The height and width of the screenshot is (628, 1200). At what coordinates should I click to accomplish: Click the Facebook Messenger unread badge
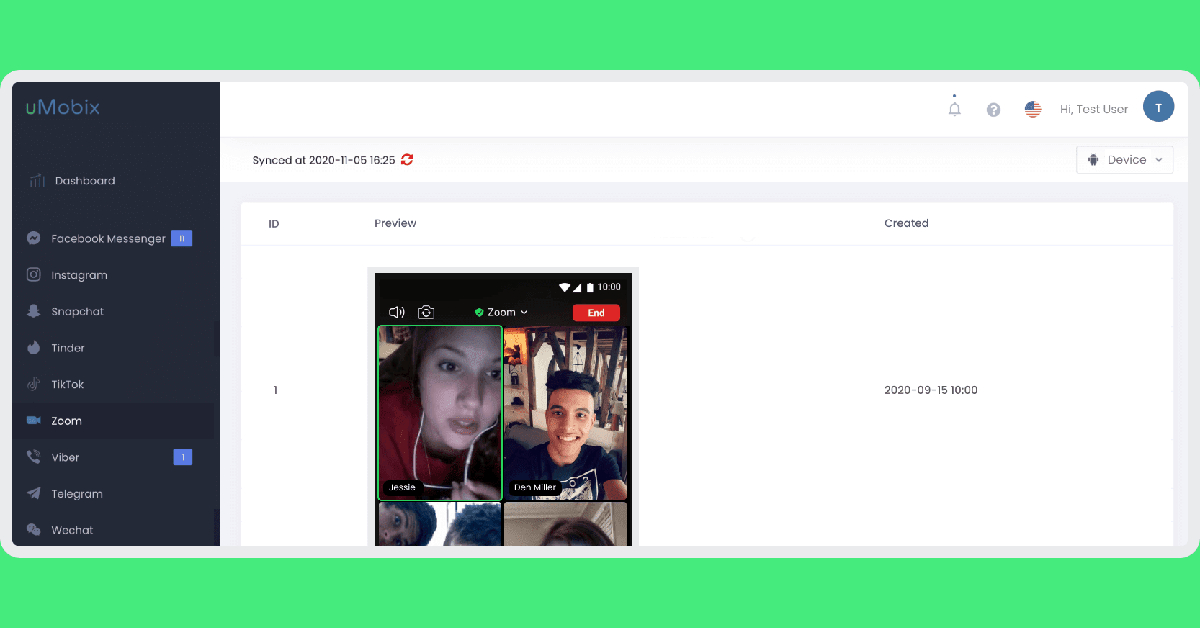(181, 239)
